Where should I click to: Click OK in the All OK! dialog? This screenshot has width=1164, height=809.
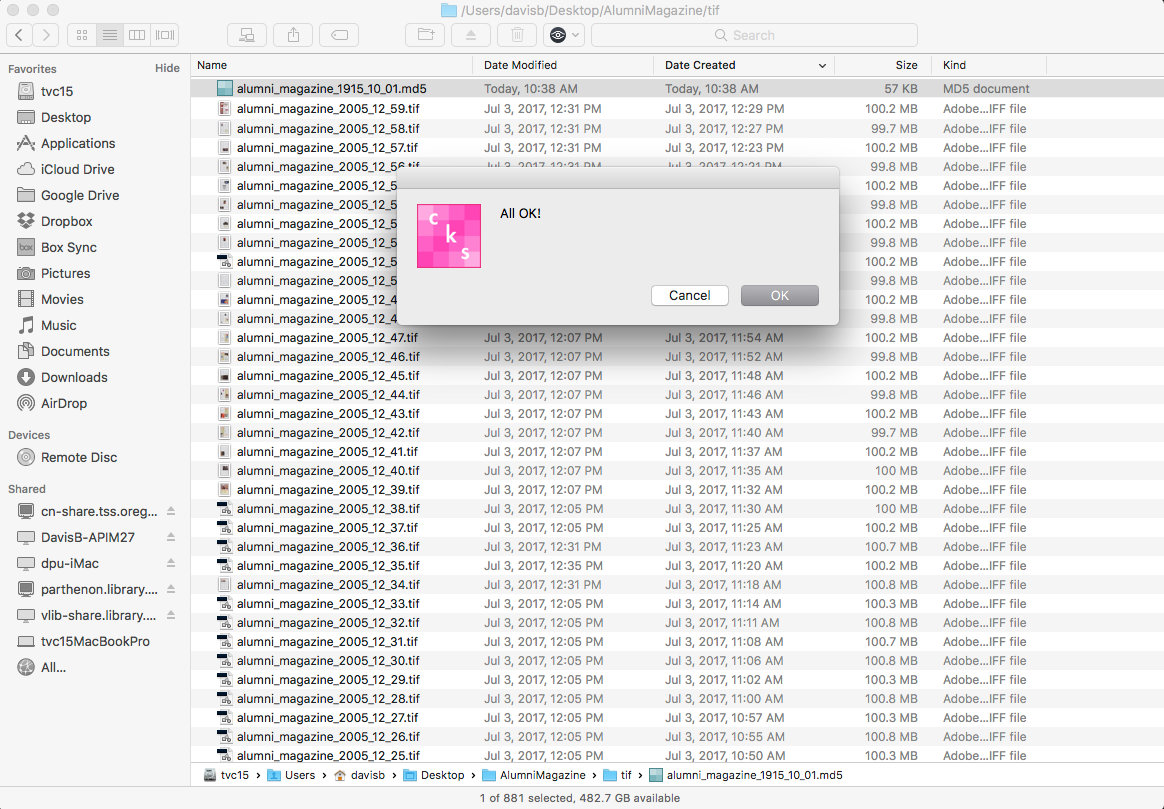coord(779,295)
